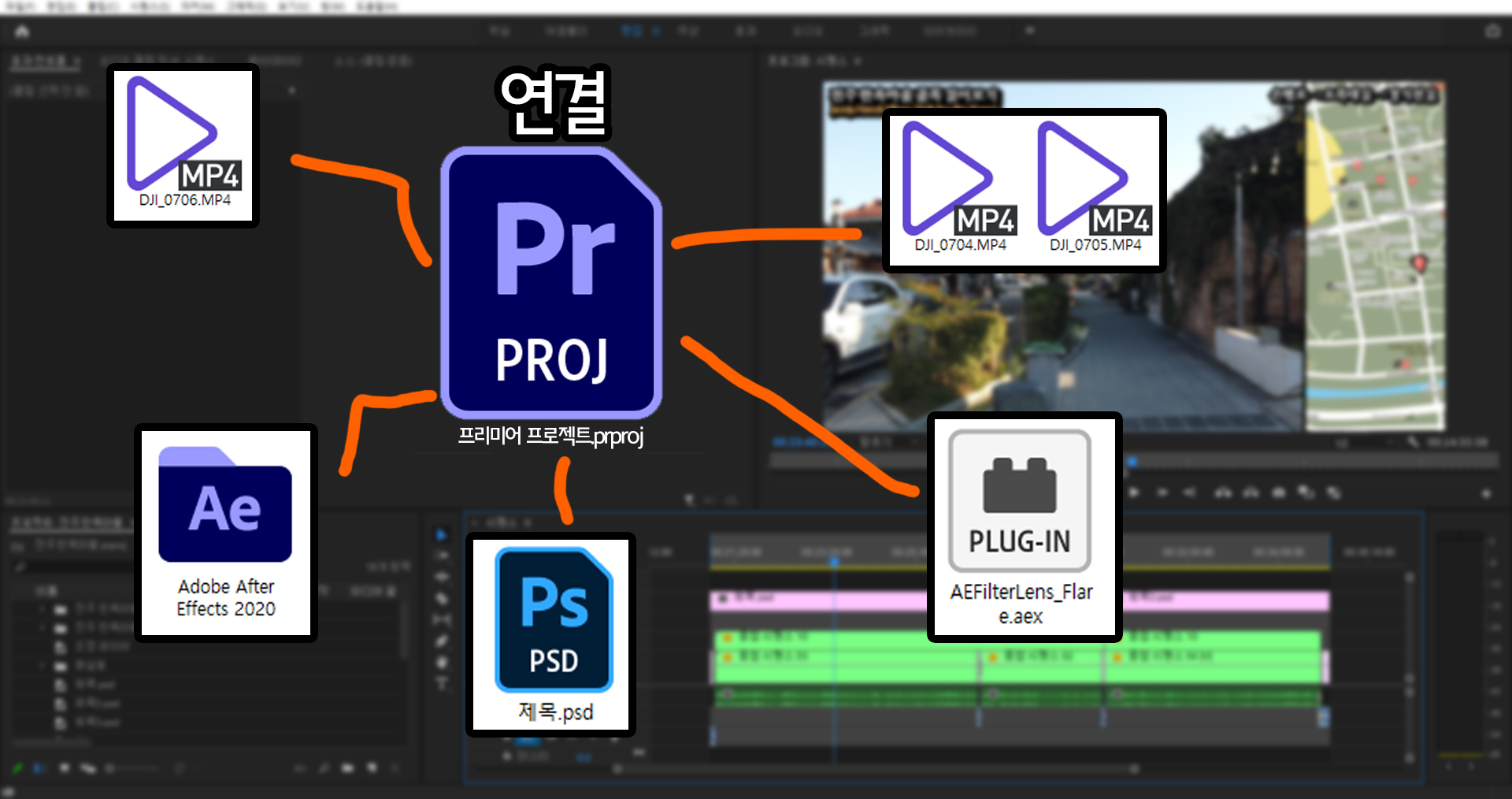Open the Quick Export icon at top right
The height and width of the screenshot is (799, 1512).
(1492, 31)
